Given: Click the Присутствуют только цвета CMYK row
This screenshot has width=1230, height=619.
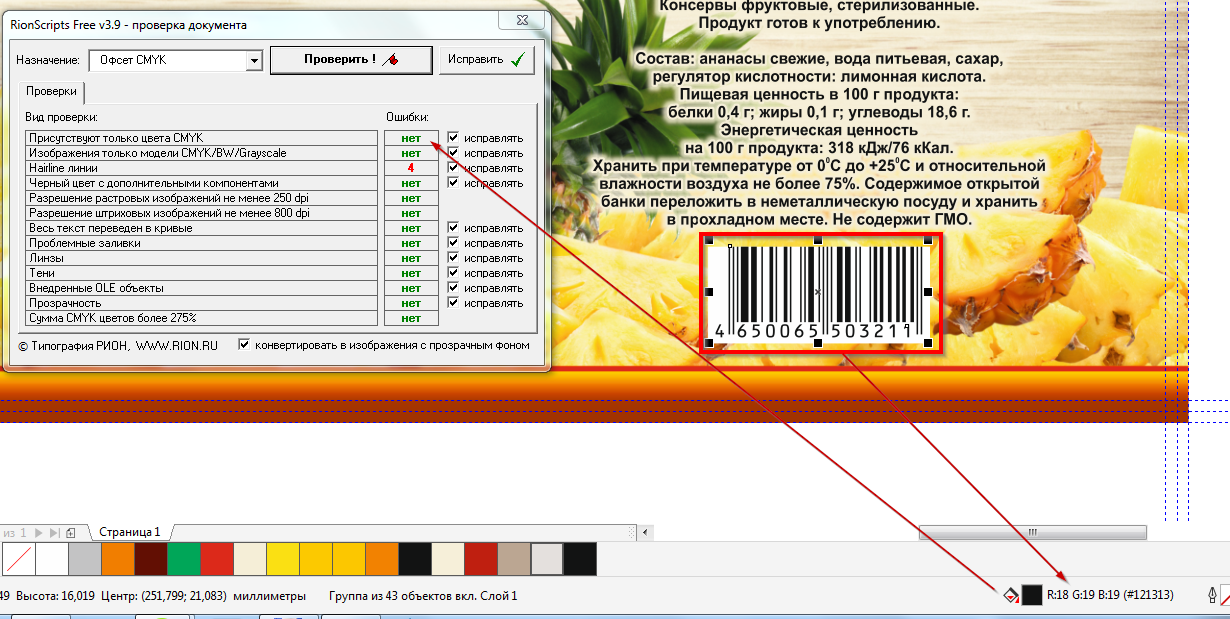Looking at the screenshot, I should (x=202, y=138).
